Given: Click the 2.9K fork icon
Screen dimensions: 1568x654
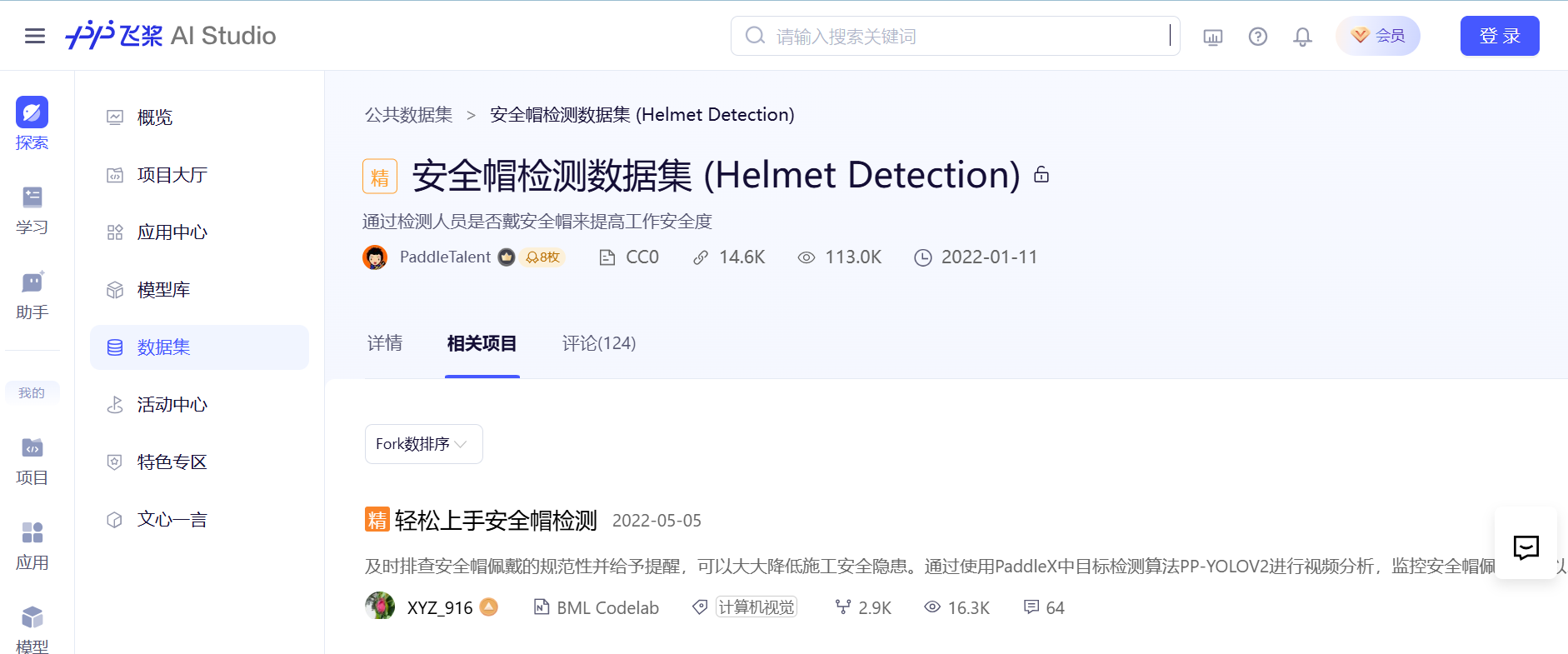Looking at the screenshot, I should coord(843,607).
